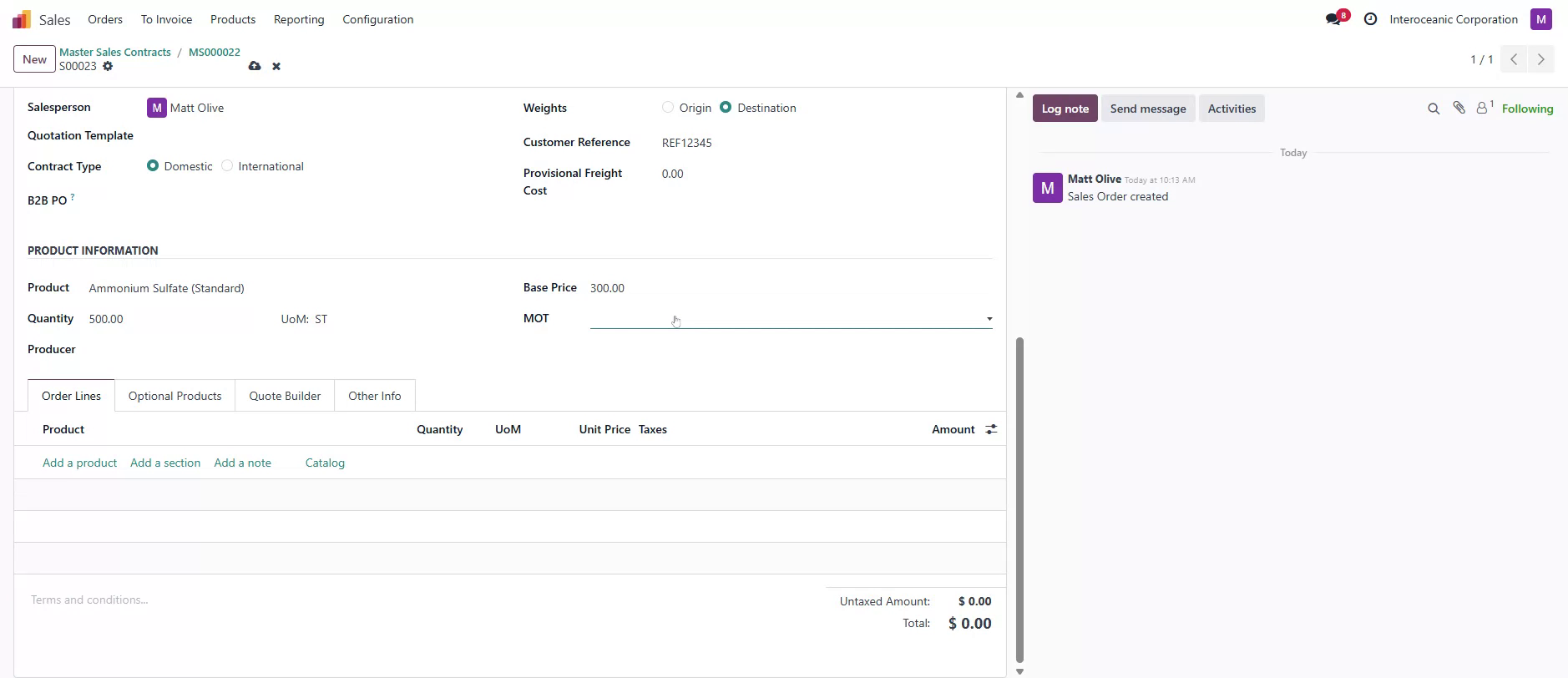The height and width of the screenshot is (678, 1568).
Task: Click the Amount column header
Action: click(x=953, y=429)
